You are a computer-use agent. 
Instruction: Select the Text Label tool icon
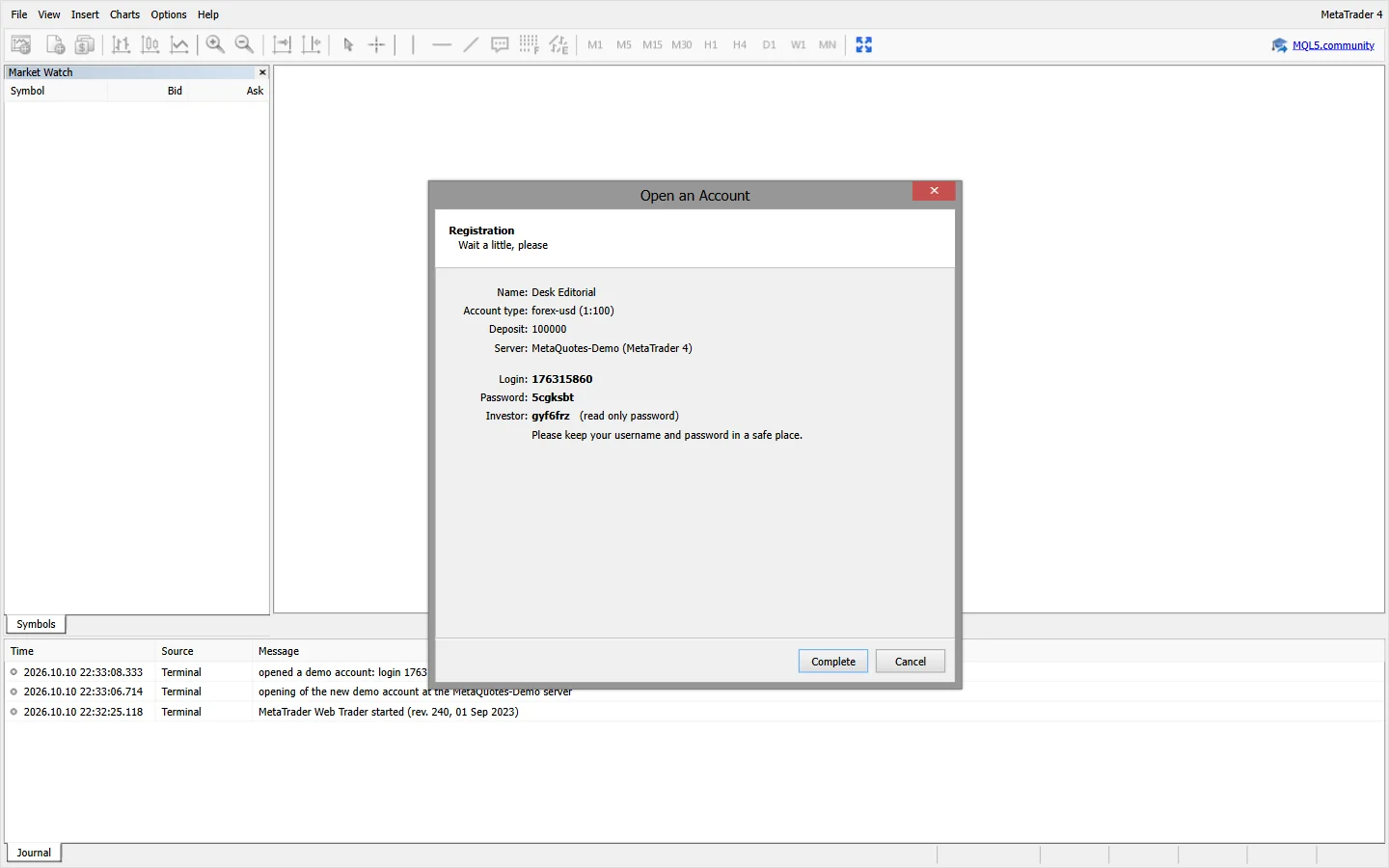(x=500, y=44)
